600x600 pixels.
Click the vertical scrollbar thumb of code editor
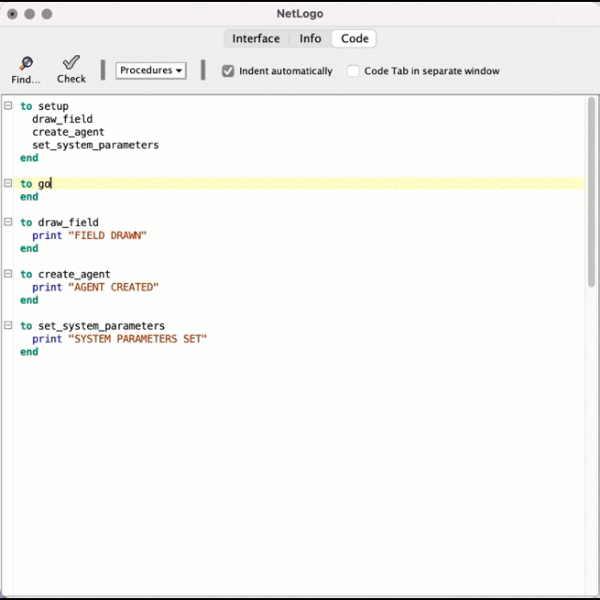(592, 192)
